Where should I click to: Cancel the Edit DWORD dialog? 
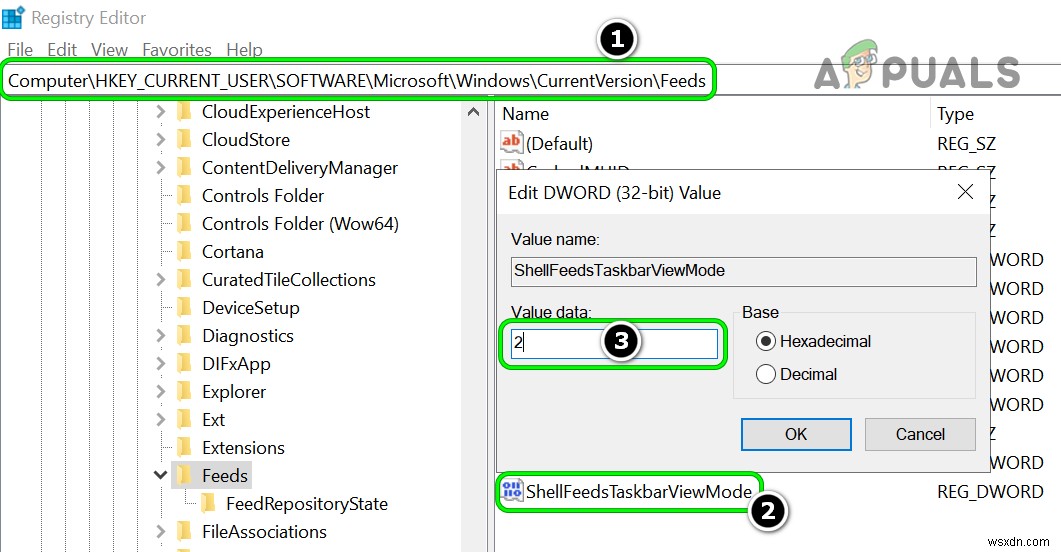click(x=920, y=434)
